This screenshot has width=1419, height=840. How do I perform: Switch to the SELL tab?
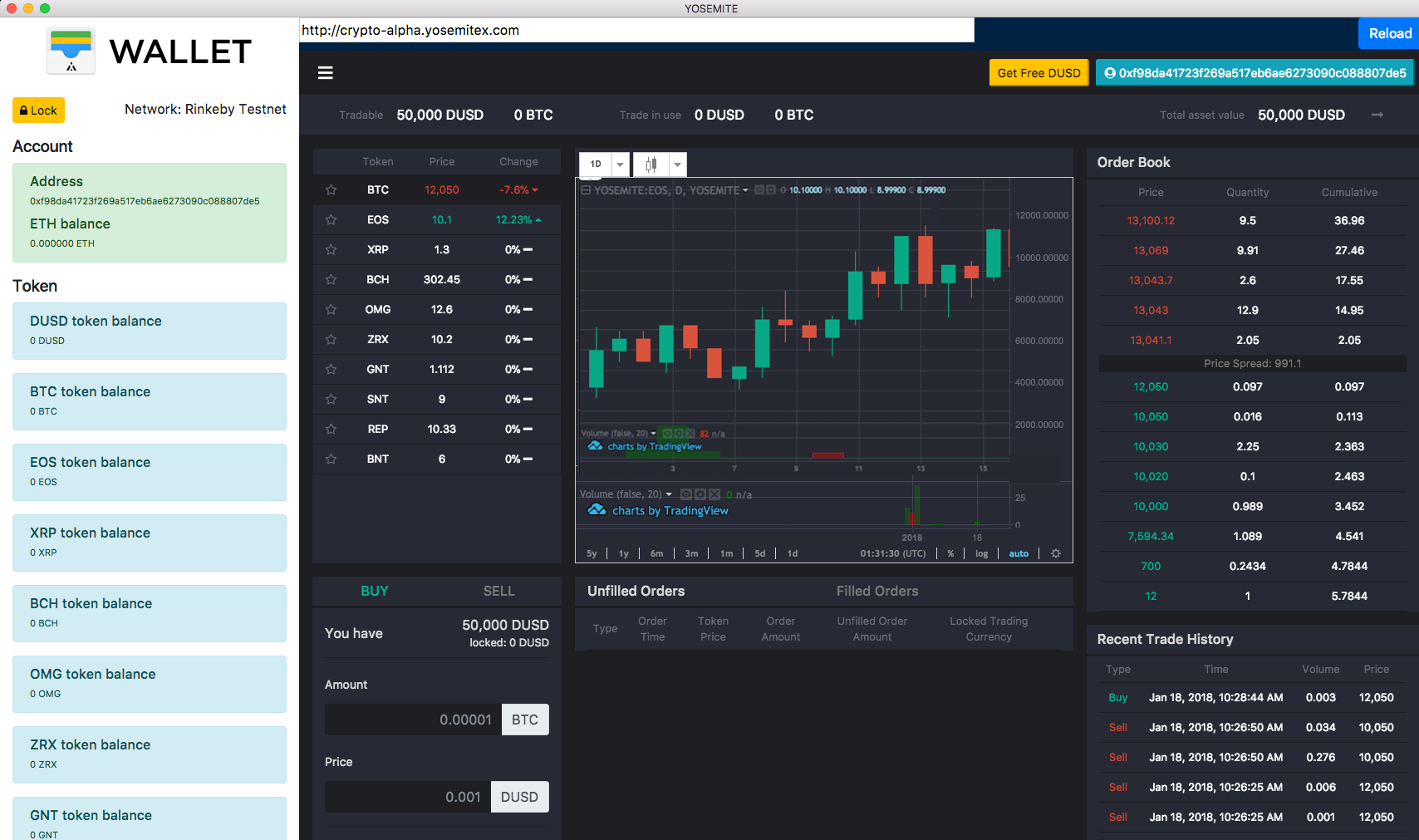pos(499,591)
